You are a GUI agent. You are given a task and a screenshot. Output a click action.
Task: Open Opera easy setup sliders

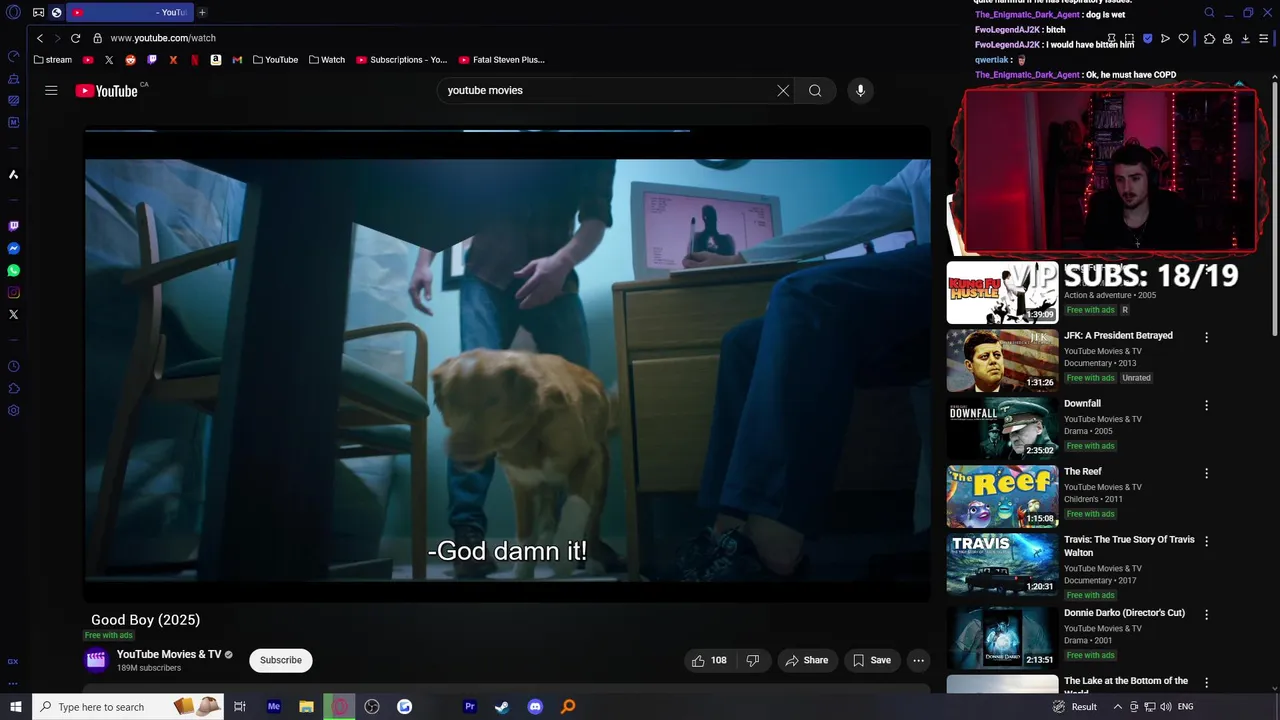1263,39
